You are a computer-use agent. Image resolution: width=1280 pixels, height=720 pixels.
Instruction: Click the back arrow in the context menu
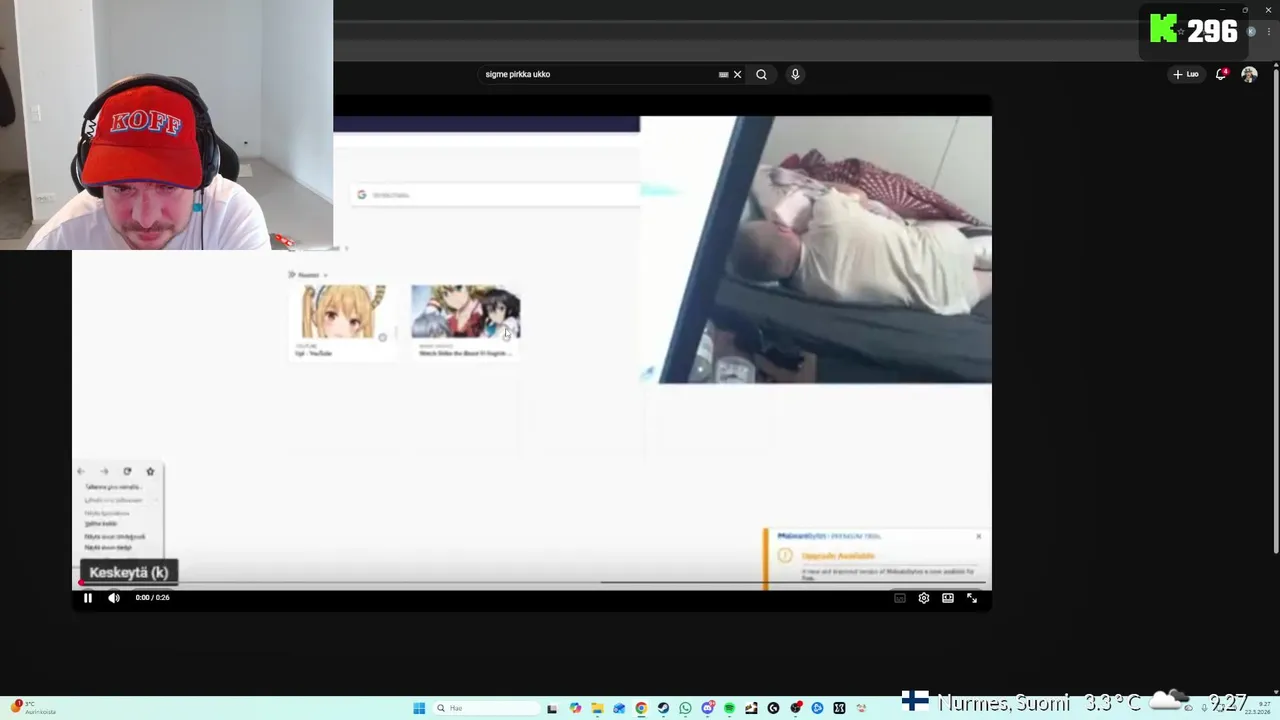(x=81, y=471)
